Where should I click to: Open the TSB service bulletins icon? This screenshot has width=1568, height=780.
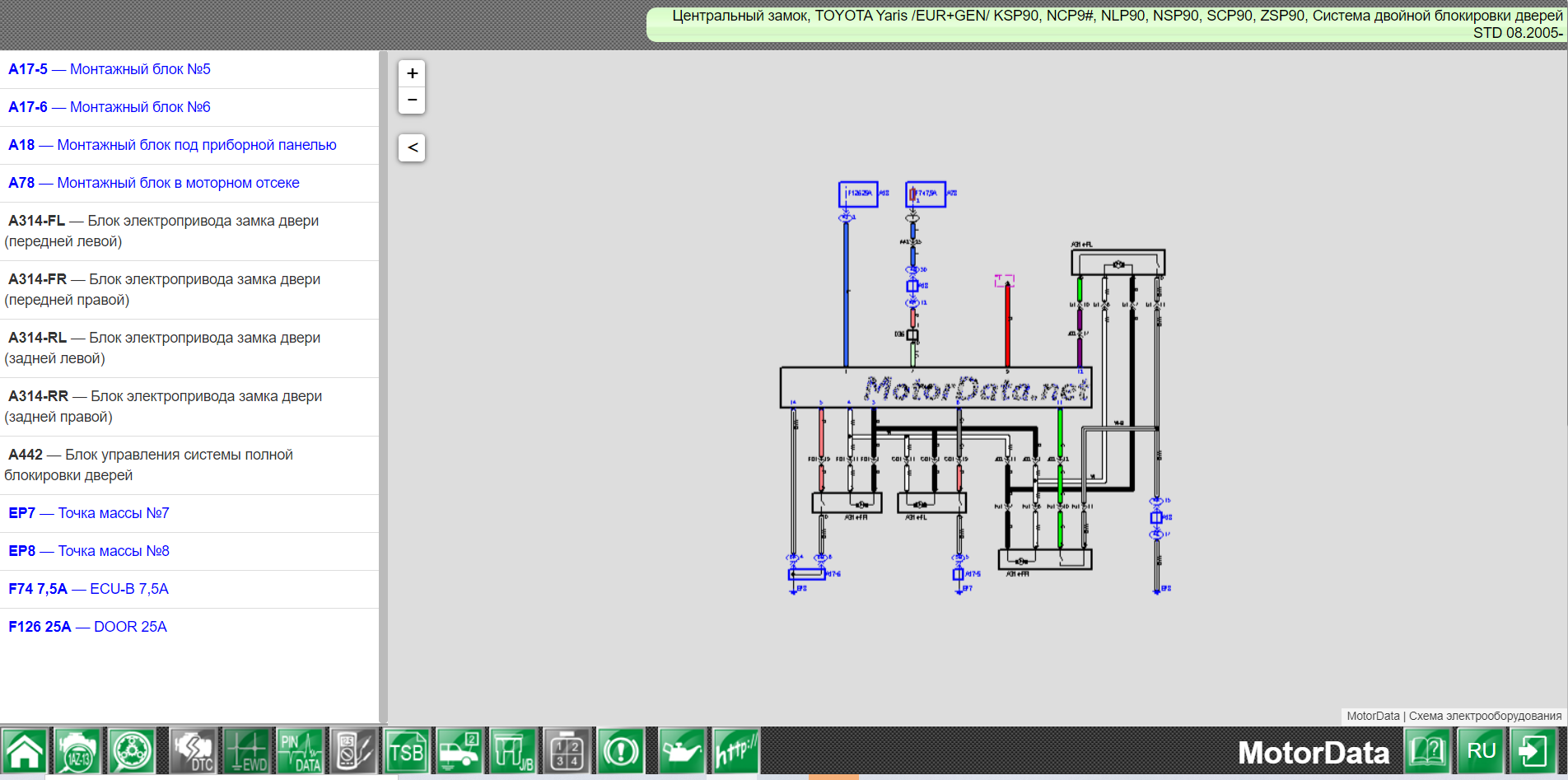click(406, 751)
